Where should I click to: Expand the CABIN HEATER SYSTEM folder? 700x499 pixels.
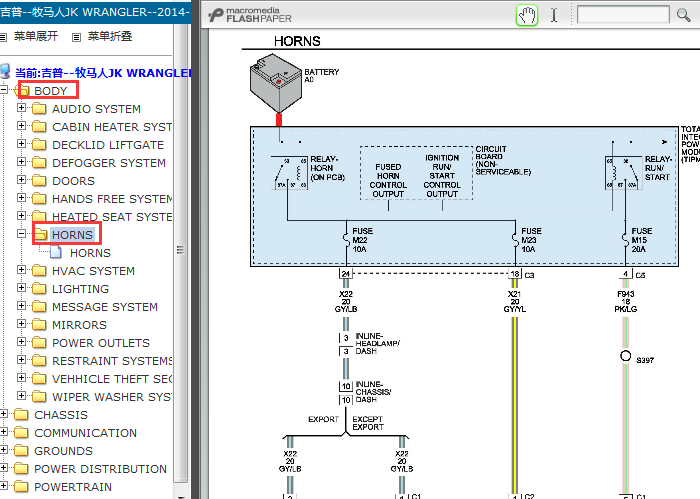coord(21,126)
